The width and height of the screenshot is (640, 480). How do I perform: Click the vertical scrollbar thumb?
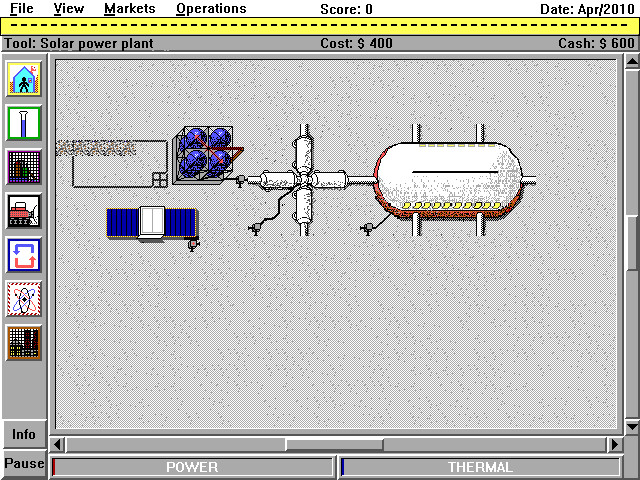tap(632, 242)
